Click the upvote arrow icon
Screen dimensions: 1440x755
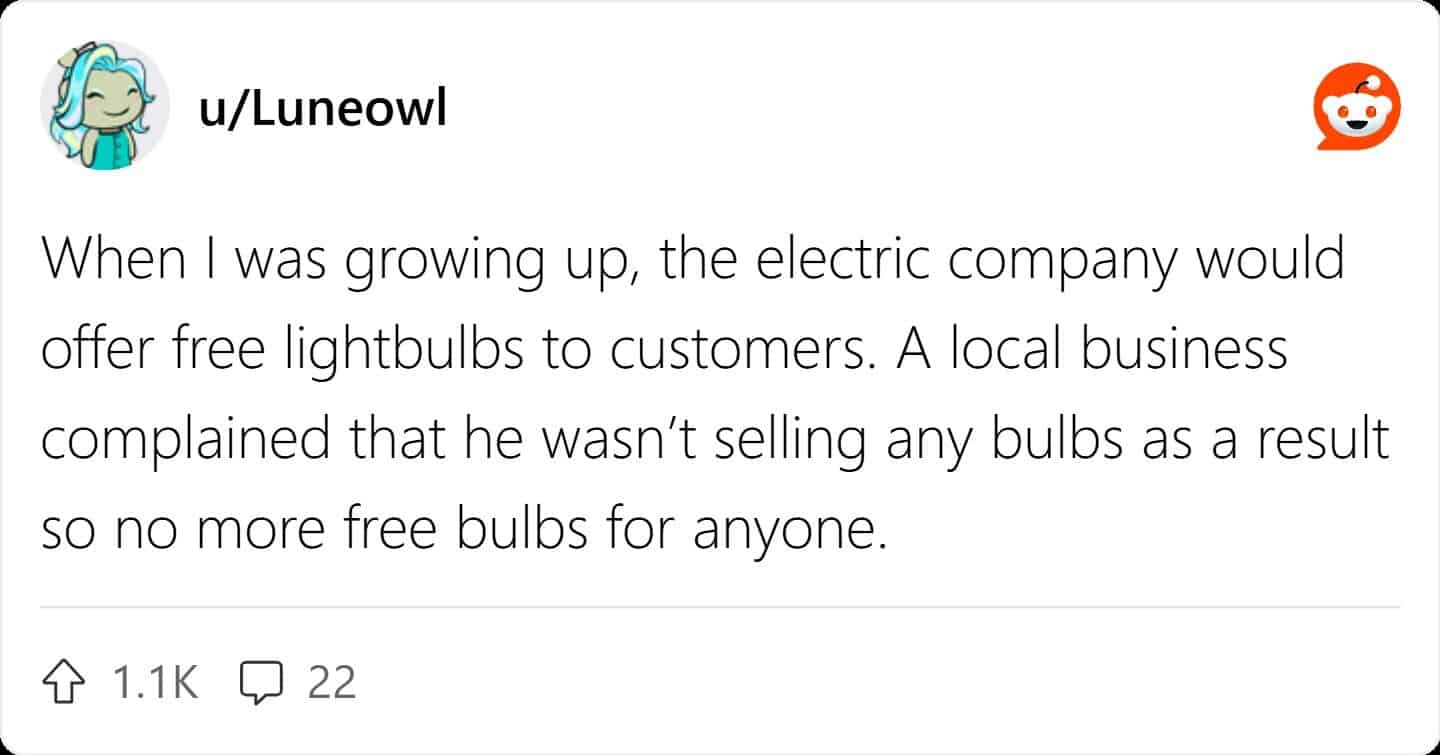tap(65, 683)
